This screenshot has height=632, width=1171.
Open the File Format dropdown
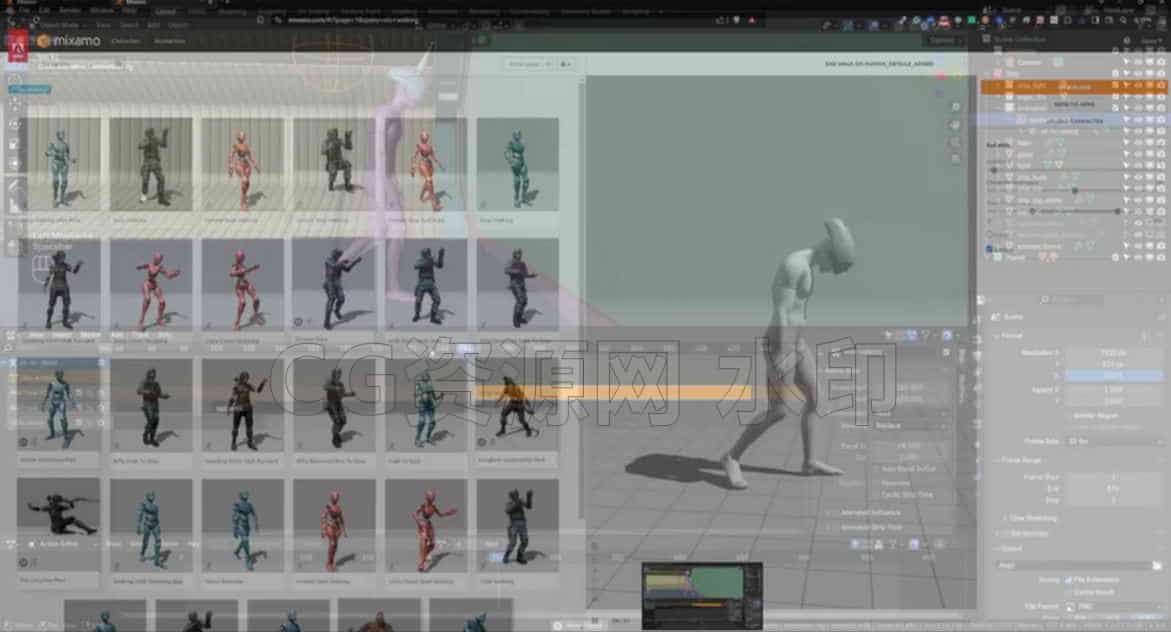[x=1114, y=607]
